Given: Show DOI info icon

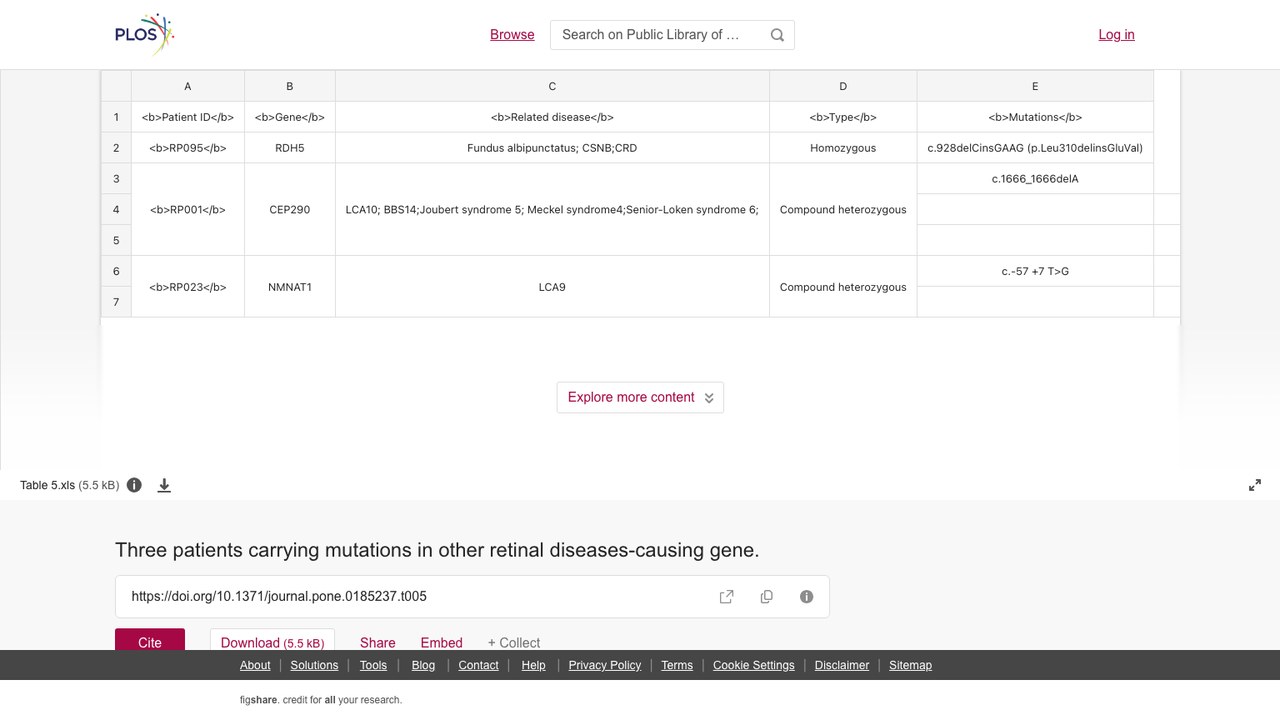Looking at the screenshot, I should (807, 597).
